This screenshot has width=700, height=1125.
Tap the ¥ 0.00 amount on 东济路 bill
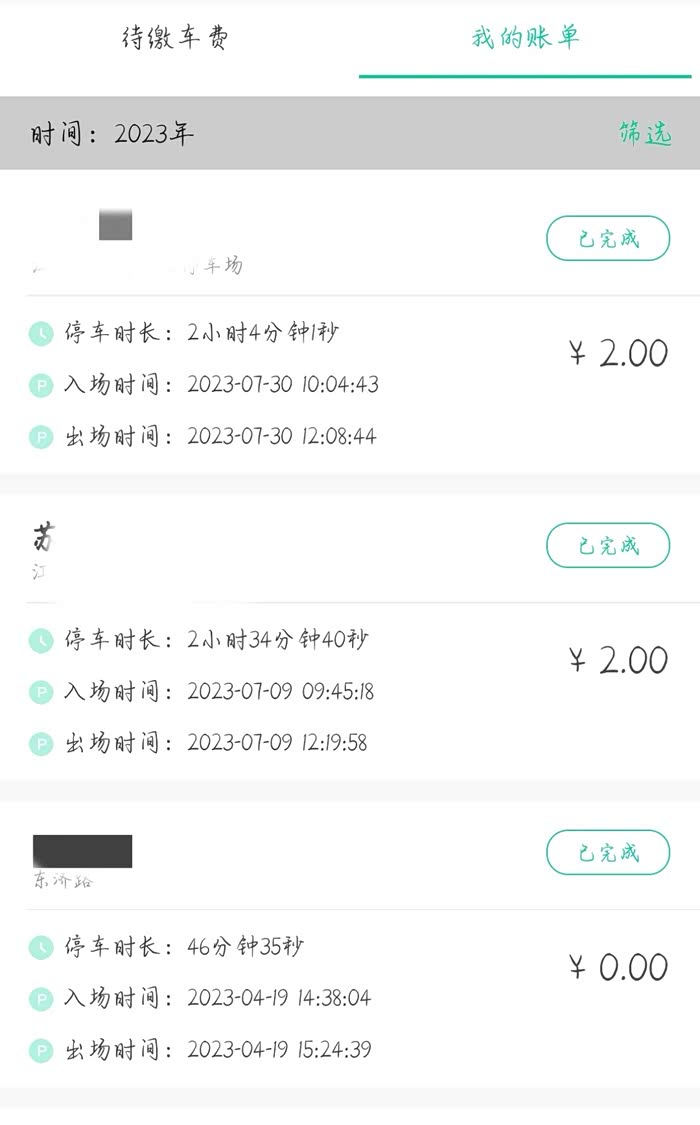619,968
